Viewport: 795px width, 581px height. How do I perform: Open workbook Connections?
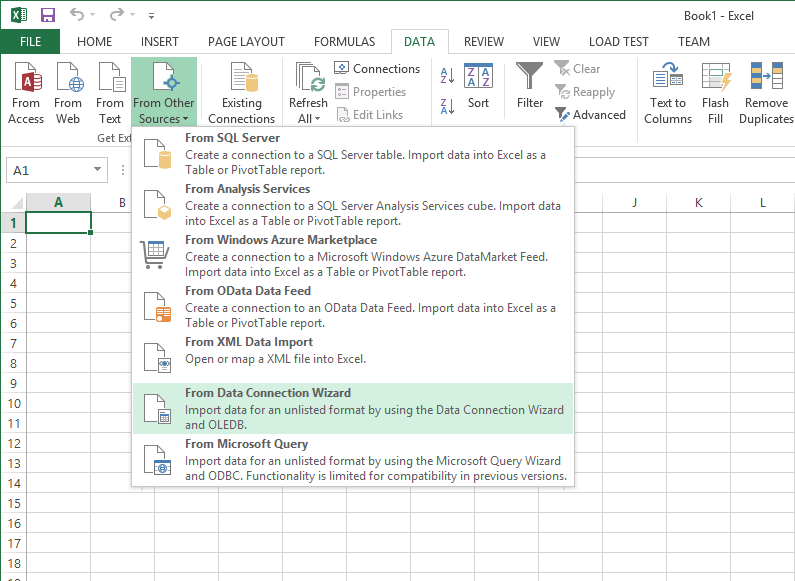coord(377,68)
